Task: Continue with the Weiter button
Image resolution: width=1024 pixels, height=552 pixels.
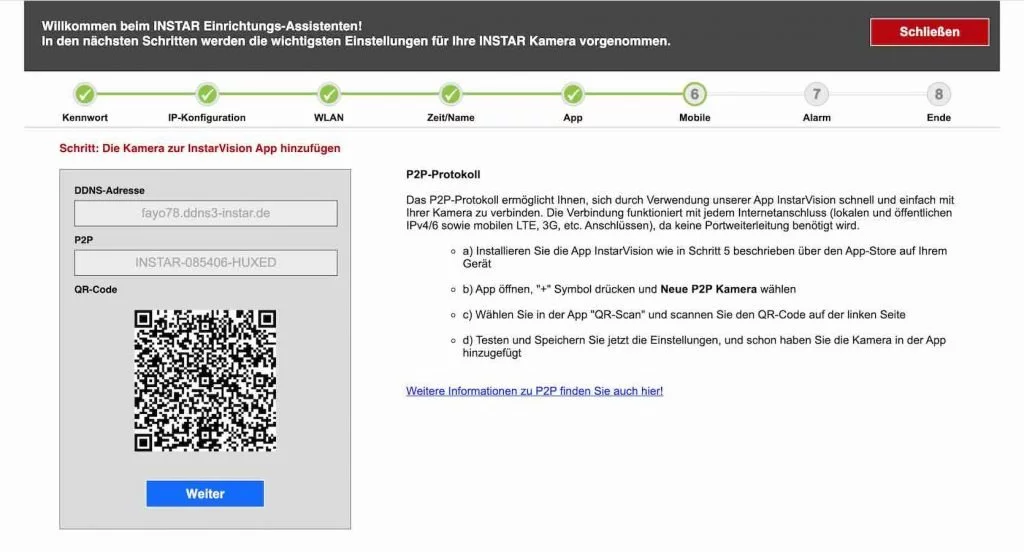Action: [x=205, y=494]
